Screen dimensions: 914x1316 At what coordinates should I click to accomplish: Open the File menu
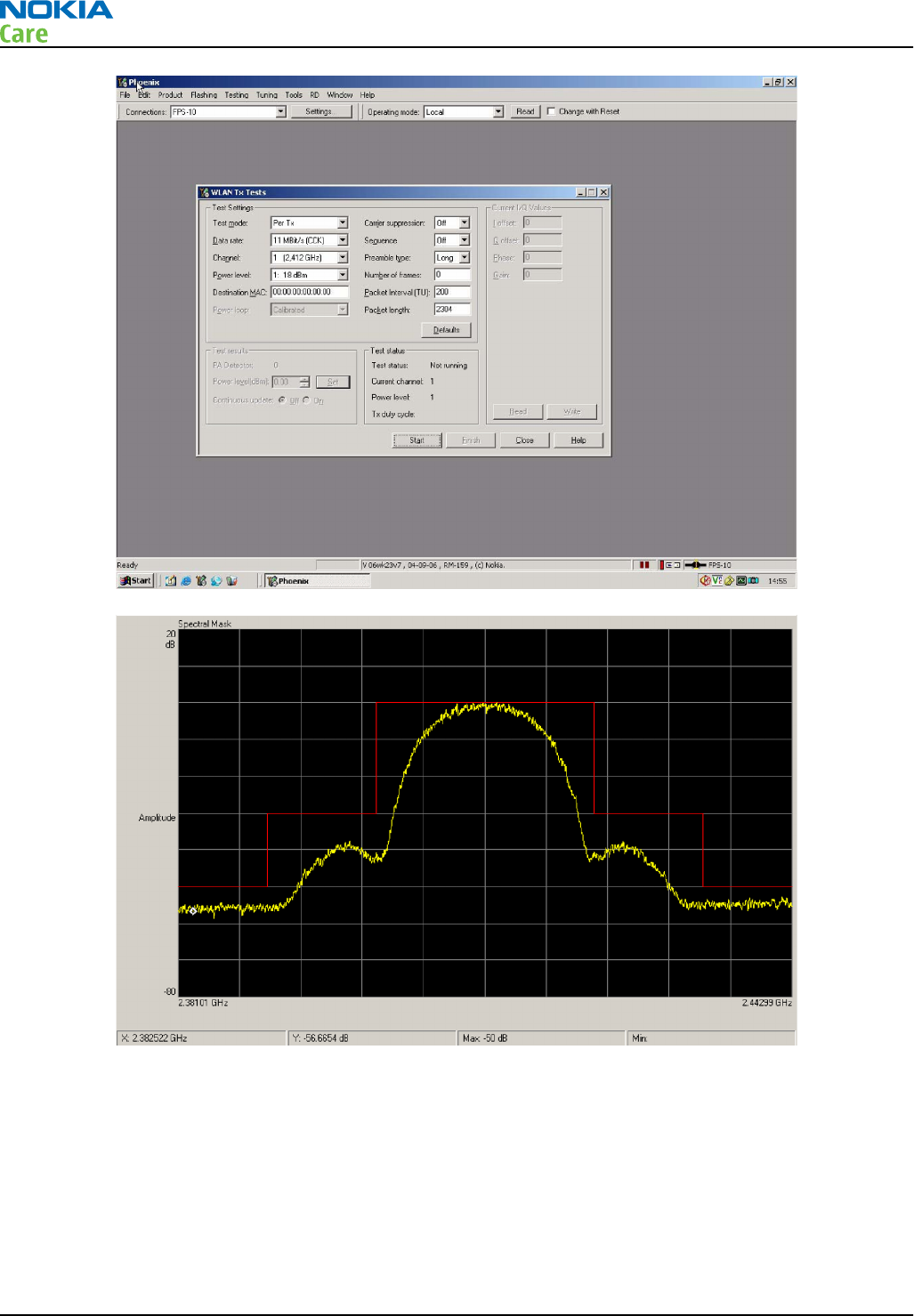pyautogui.click(x=125, y=95)
